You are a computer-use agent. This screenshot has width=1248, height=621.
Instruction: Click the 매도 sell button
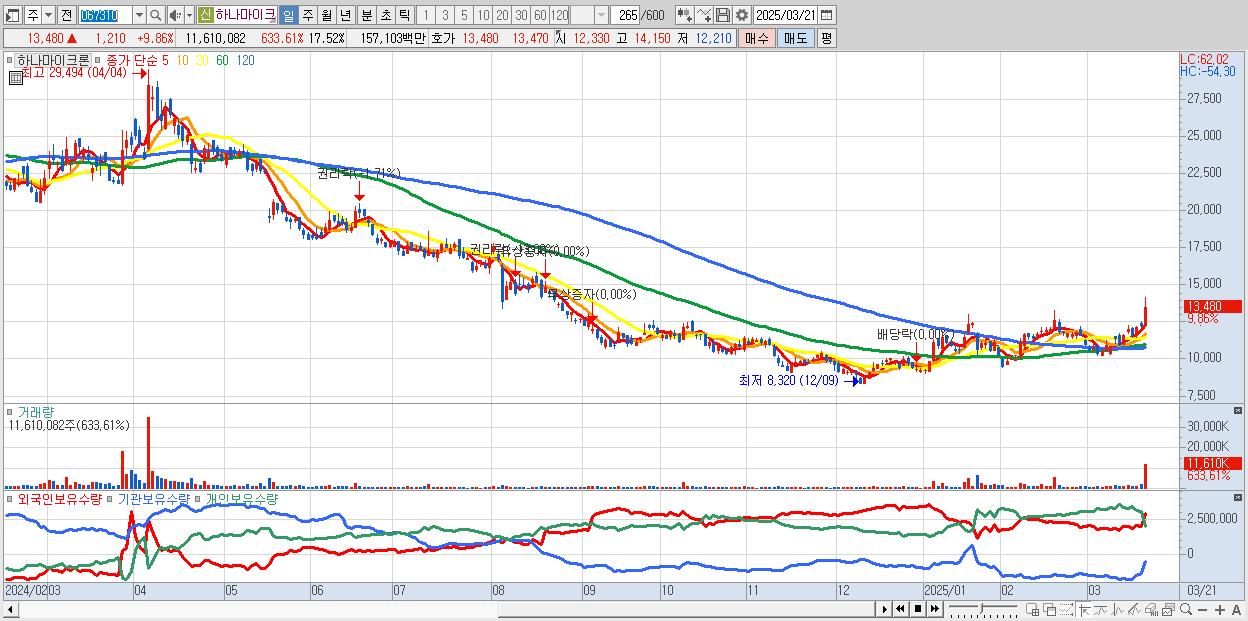tap(795, 38)
